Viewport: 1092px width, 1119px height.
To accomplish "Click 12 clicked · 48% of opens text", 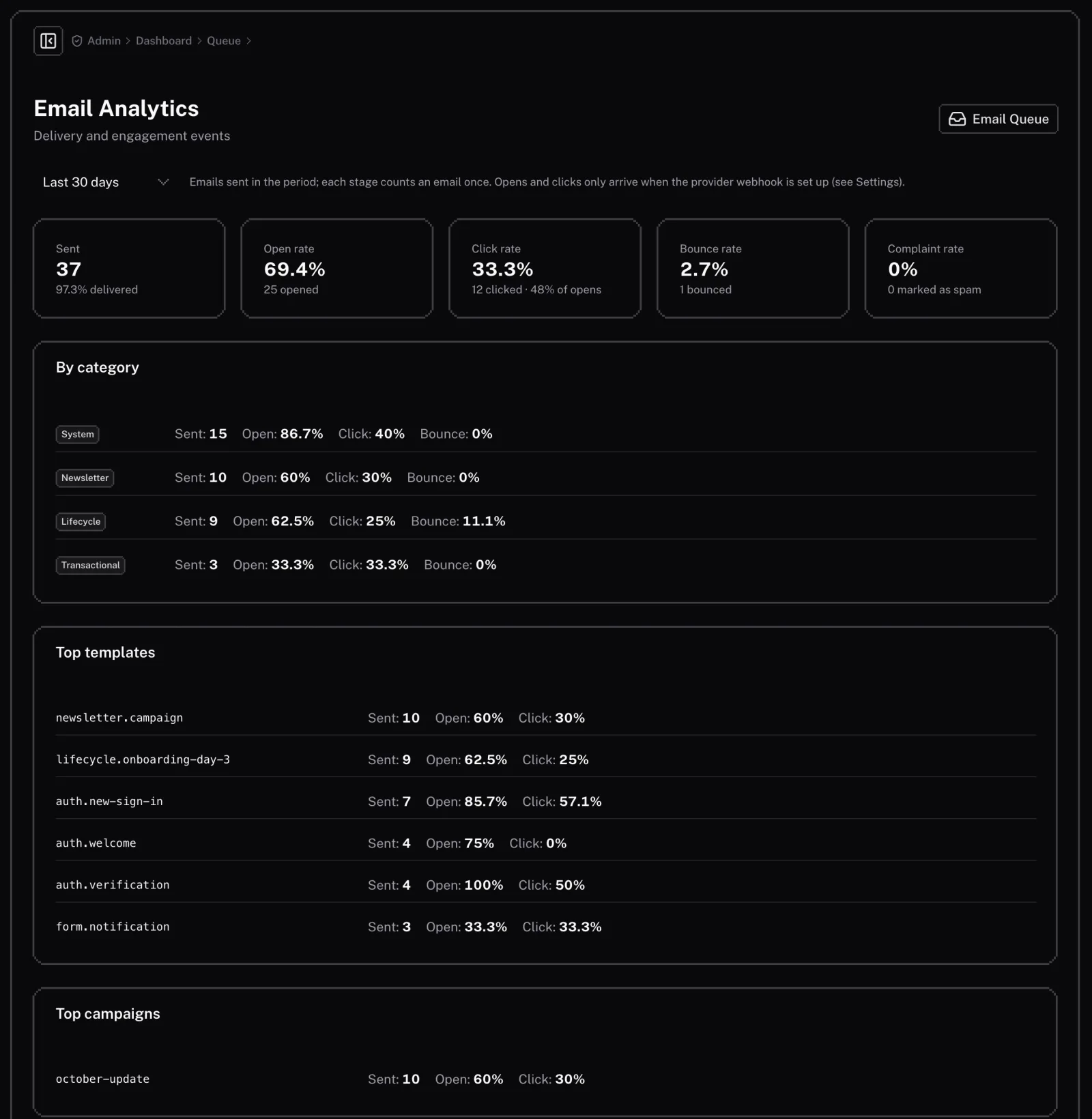I will 536,290.
